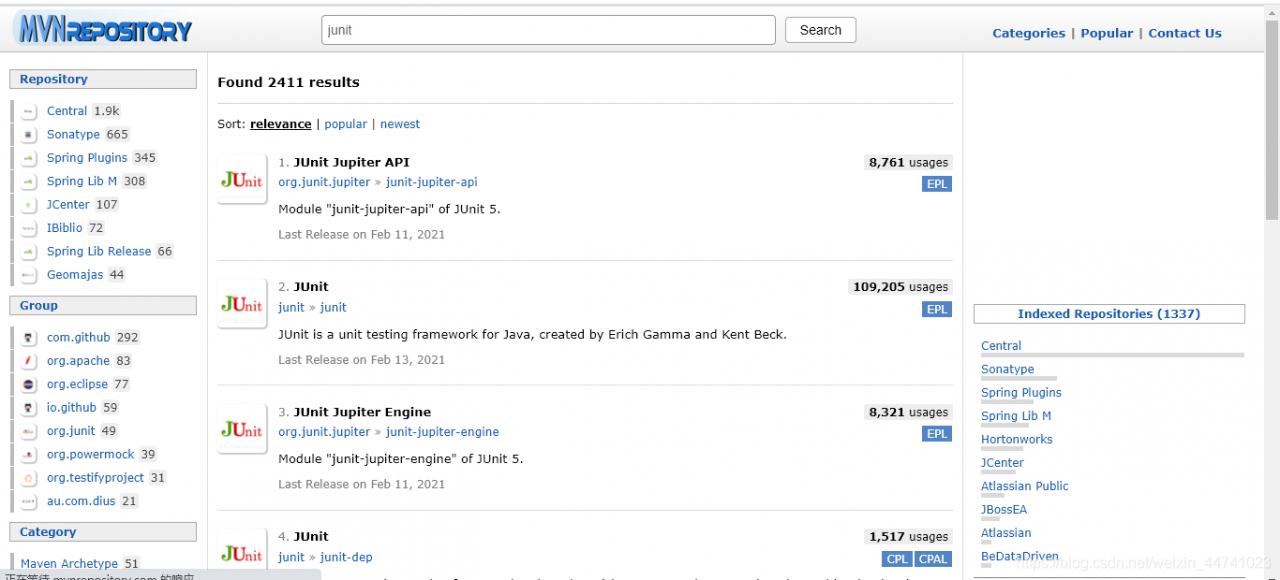Select the Repository section header
This screenshot has width=1280, height=580.
pyautogui.click(x=103, y=79)
